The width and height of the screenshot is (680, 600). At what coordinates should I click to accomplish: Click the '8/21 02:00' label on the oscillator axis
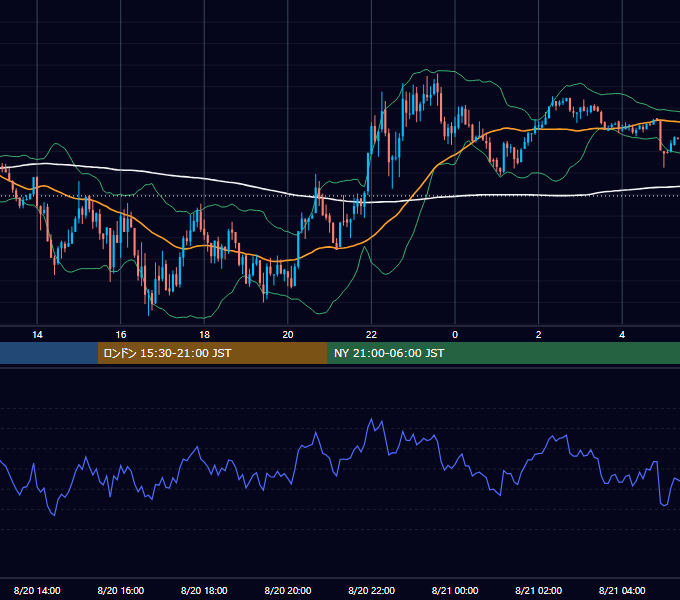tap(539, 591)
